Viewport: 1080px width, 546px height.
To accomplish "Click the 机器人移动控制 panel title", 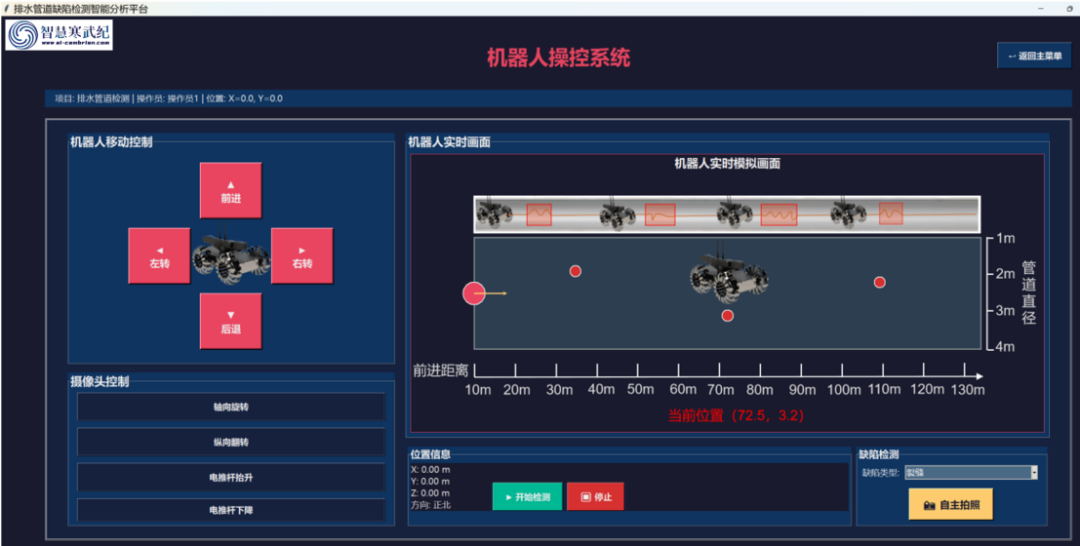I will pos(112,142).
